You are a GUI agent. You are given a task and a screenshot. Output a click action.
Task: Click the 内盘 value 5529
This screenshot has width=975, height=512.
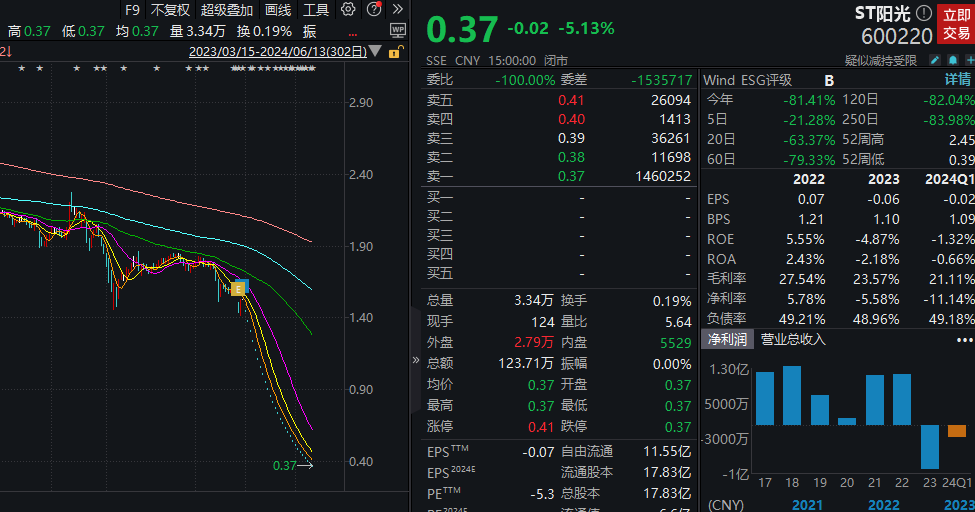point(675,343)
